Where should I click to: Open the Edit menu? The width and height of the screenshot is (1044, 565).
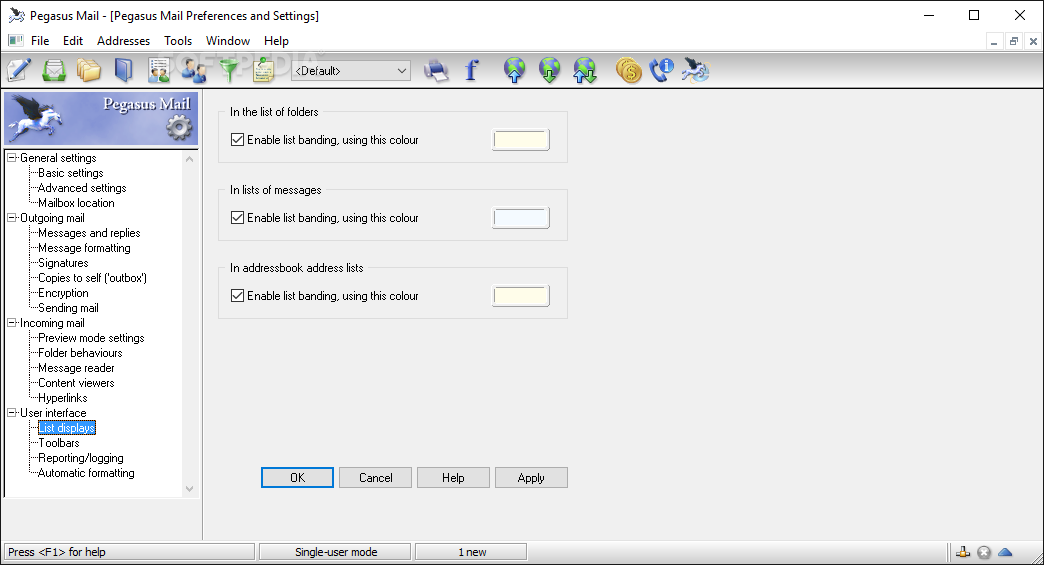(73, 41)
